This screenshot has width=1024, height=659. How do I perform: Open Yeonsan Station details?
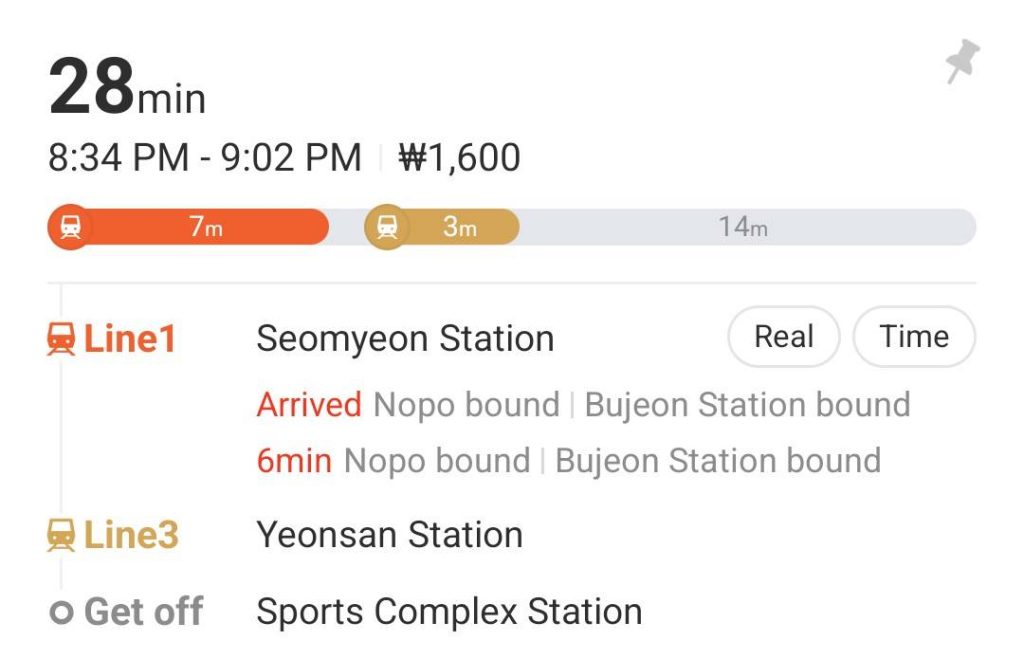pos(390,535)
